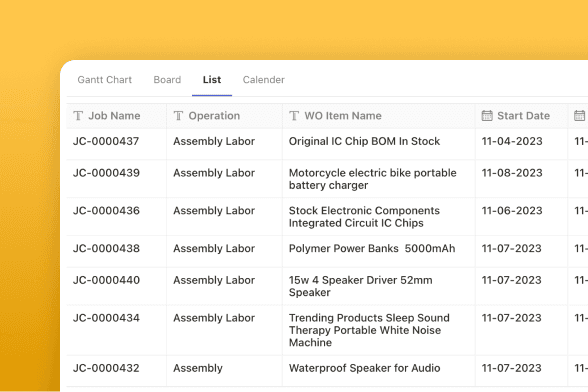This screenshot has height=392, width=588.
Task: Click the text-type icon beside Operation
Action: click(178, 116)
